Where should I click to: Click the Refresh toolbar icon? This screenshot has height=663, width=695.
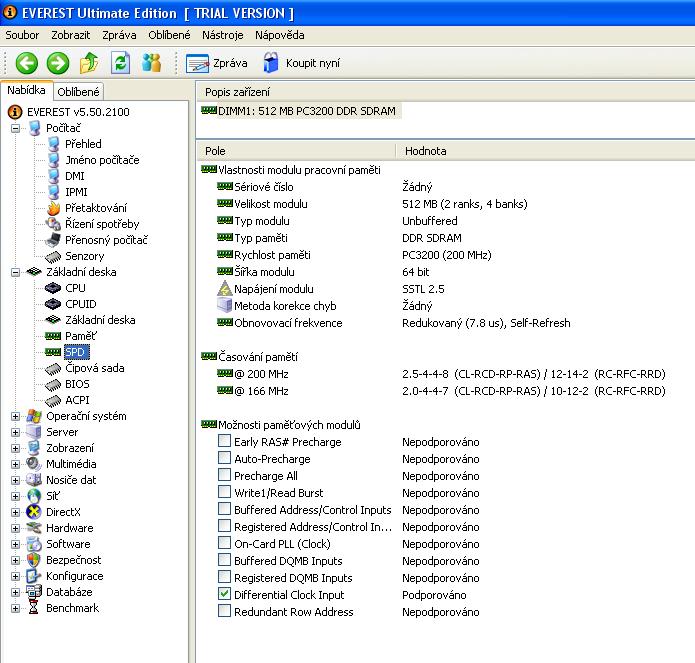120,63
